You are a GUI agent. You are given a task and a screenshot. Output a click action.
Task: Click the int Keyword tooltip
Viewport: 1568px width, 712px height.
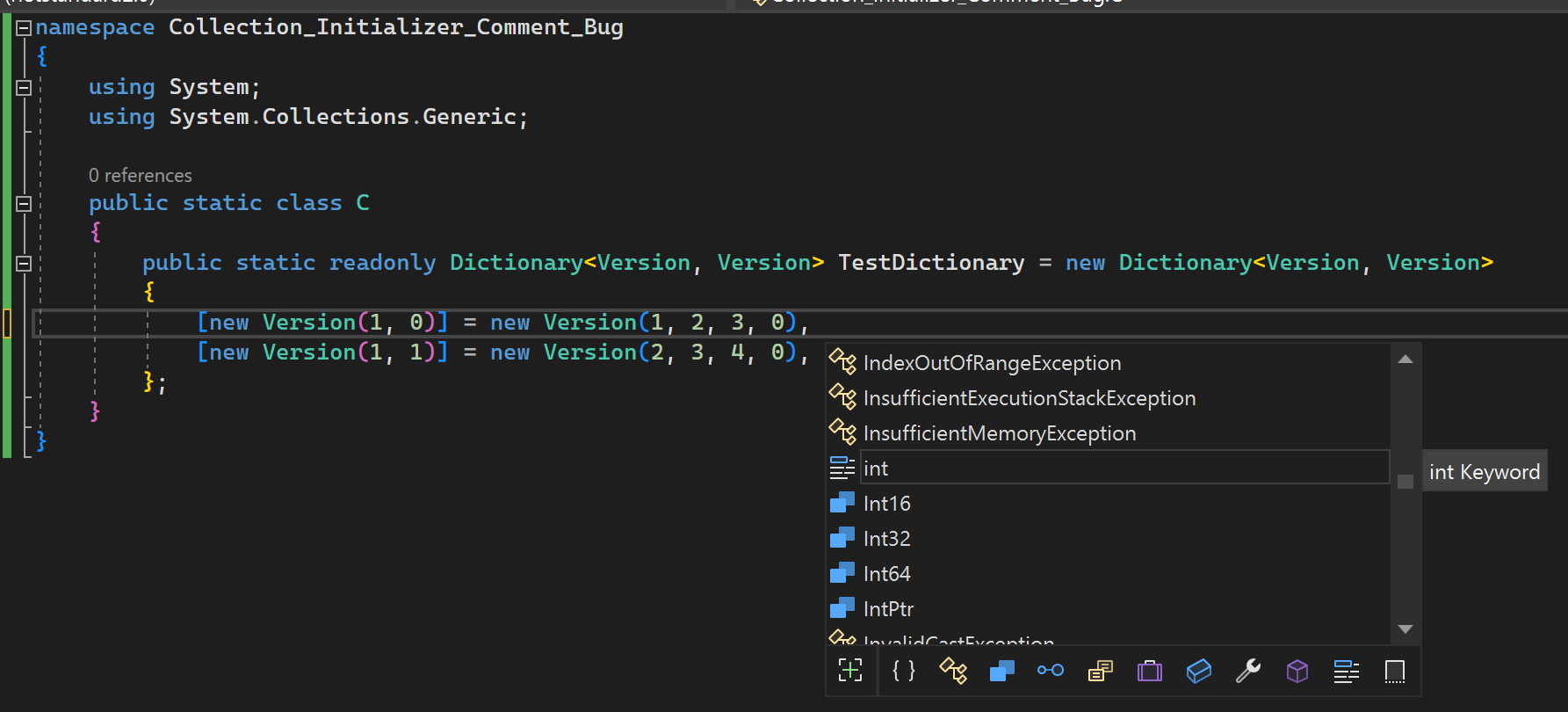coord(1485,472)
